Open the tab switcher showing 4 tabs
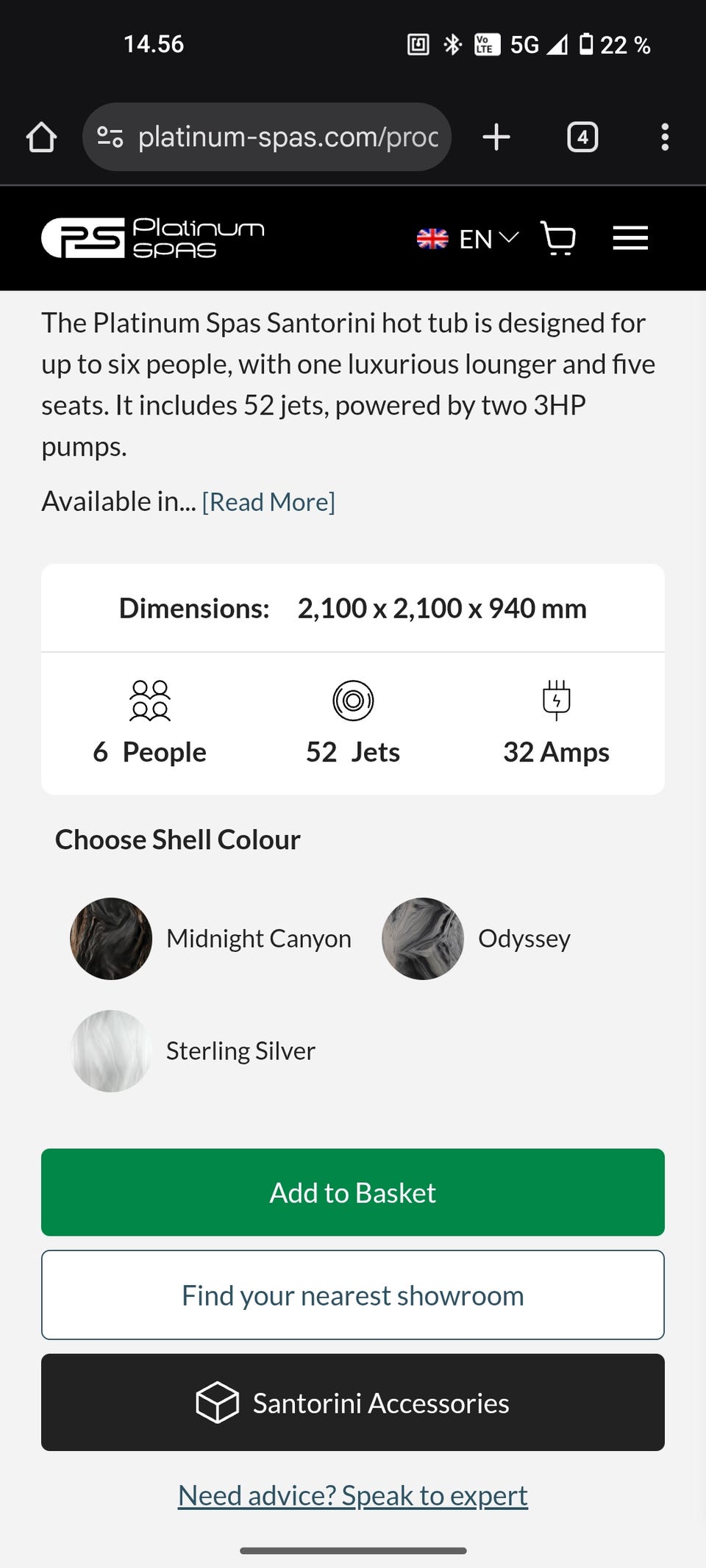The width and height of the screenshot is (706, 1568). (x=582, y=137)
